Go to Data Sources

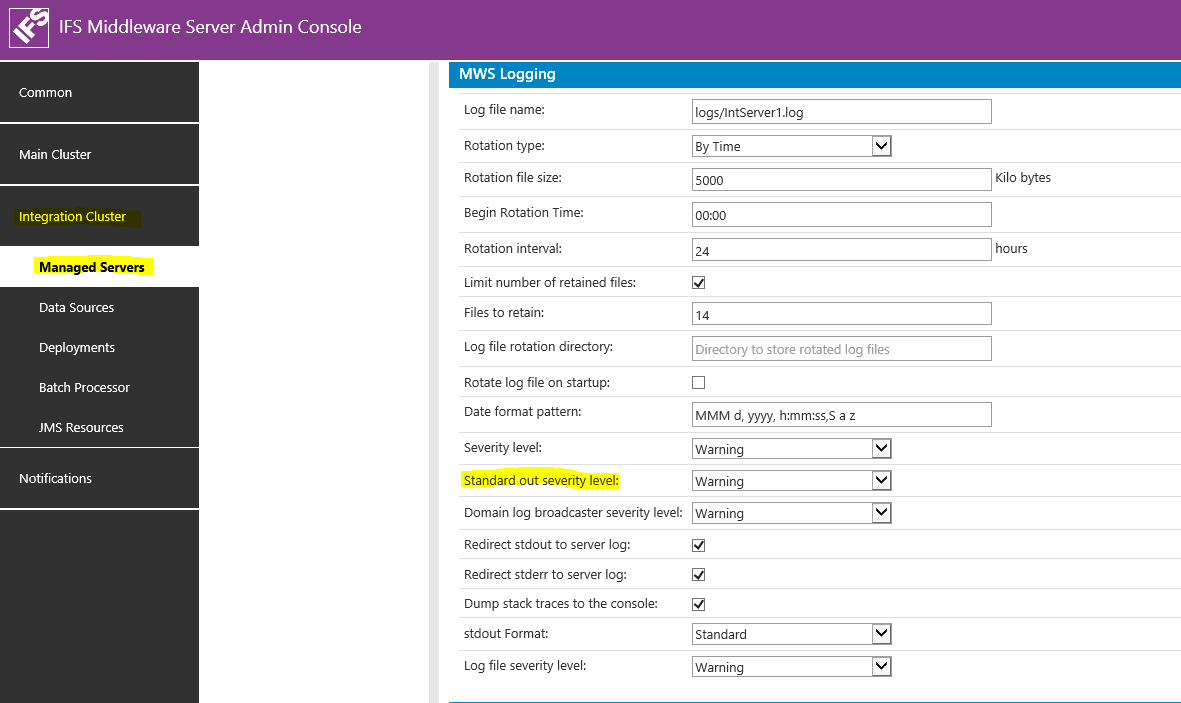pos(99,307)
